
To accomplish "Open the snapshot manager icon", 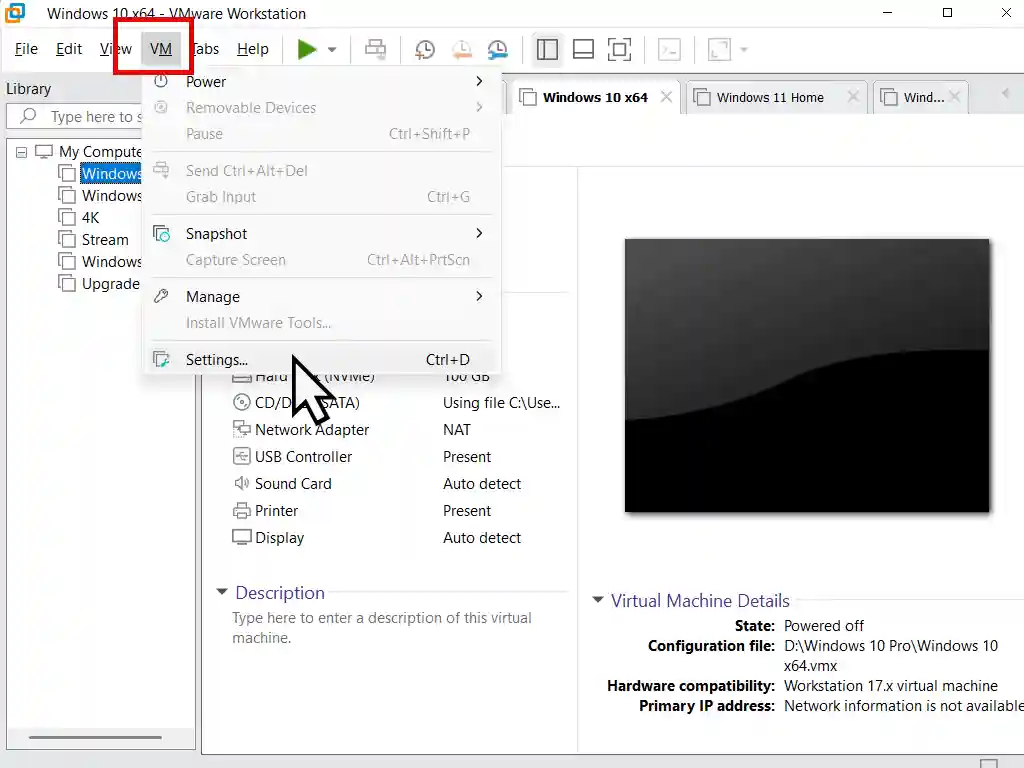I will click(x=497, y=50).
